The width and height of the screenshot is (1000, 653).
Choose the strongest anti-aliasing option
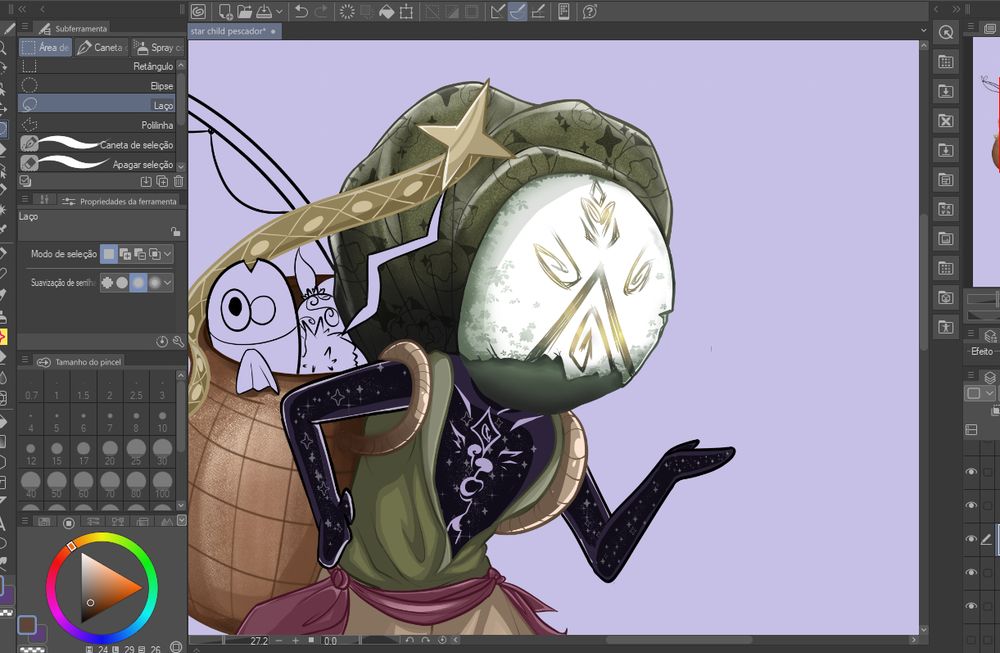(x=155, y=282)
